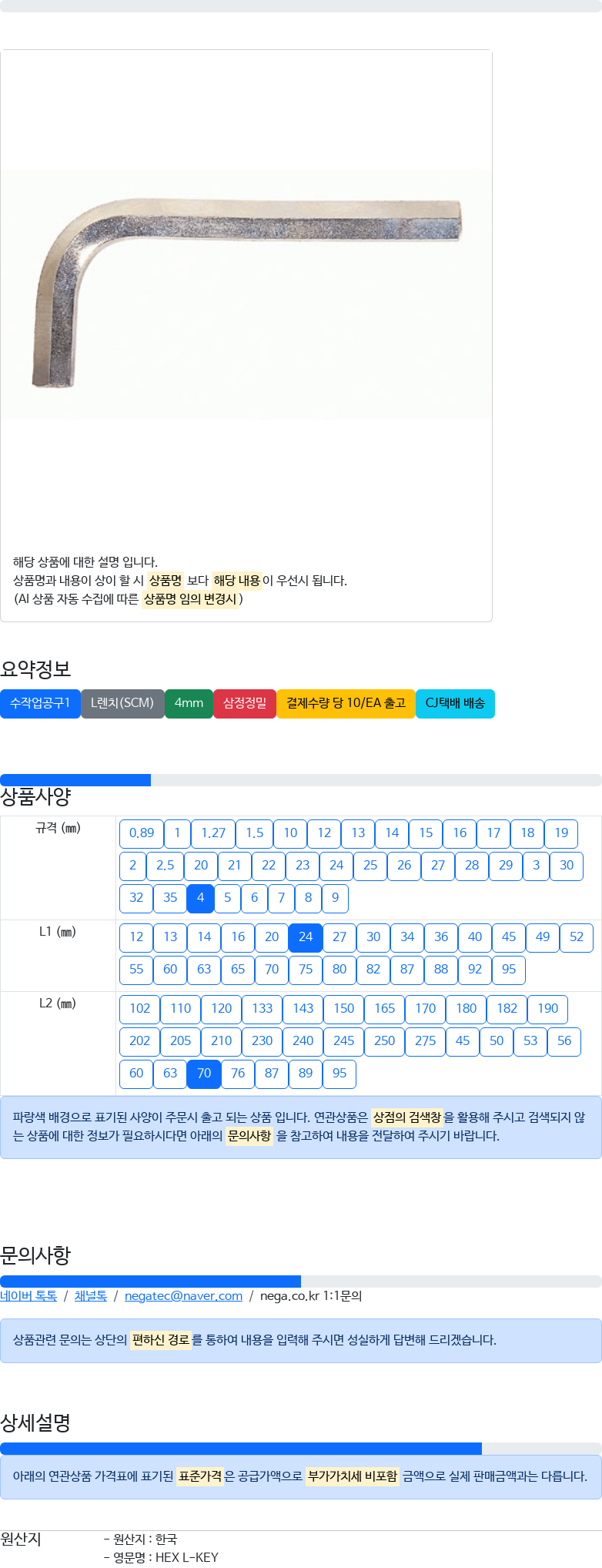Select the highlighted 규격 4 option
Image resolution: width=602 pixels, height=1568 pixels.
200,898
